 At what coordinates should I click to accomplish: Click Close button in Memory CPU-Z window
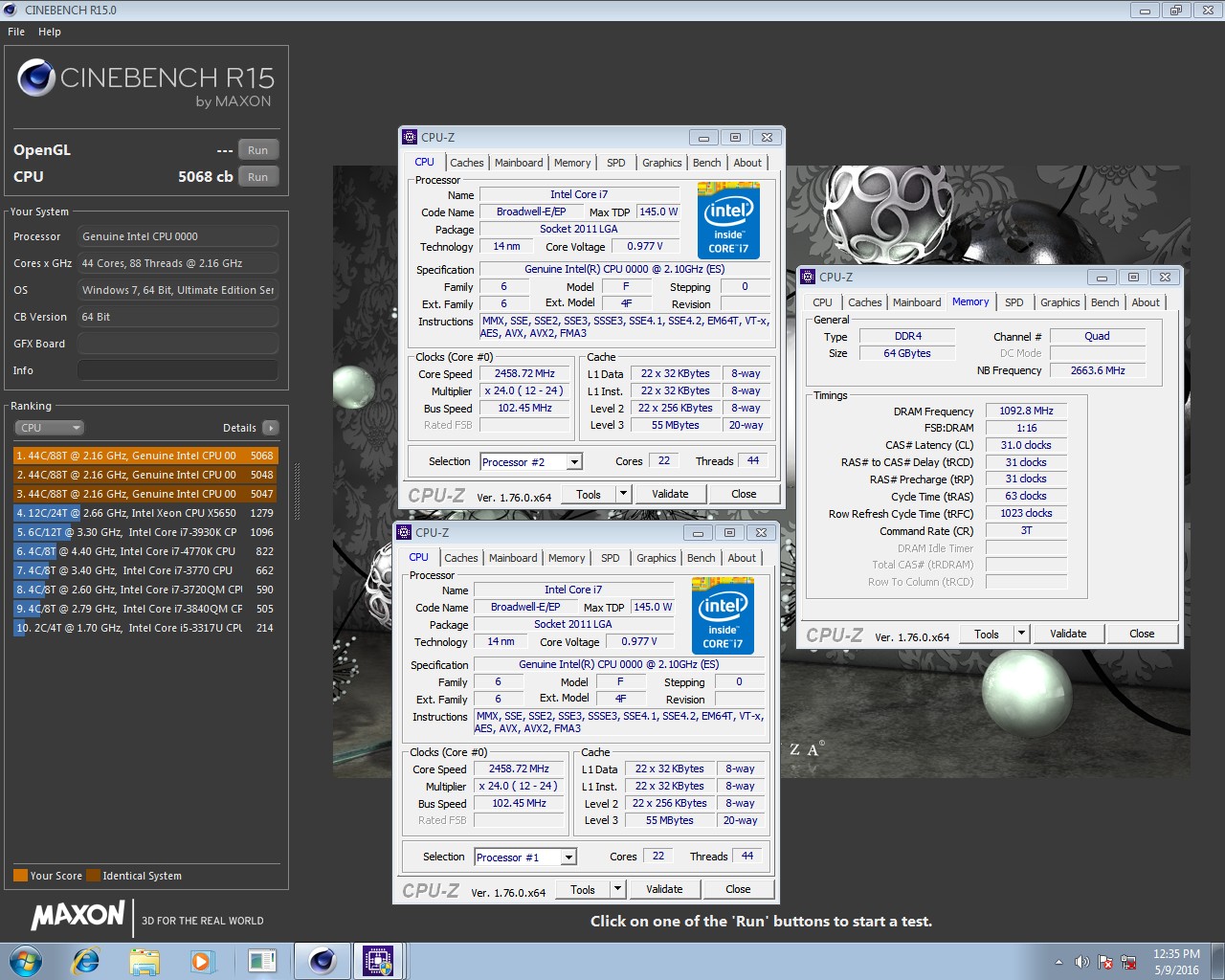[1142, 634]
